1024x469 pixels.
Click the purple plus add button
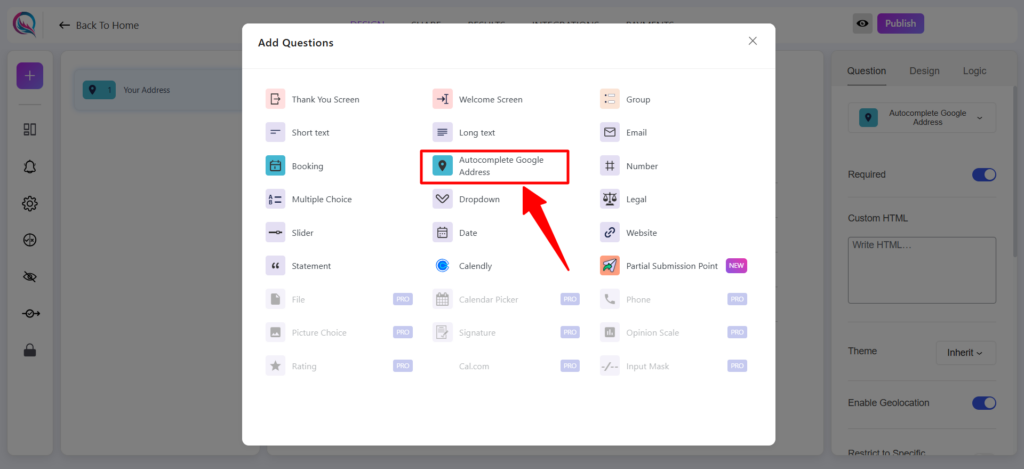[29, 76]
